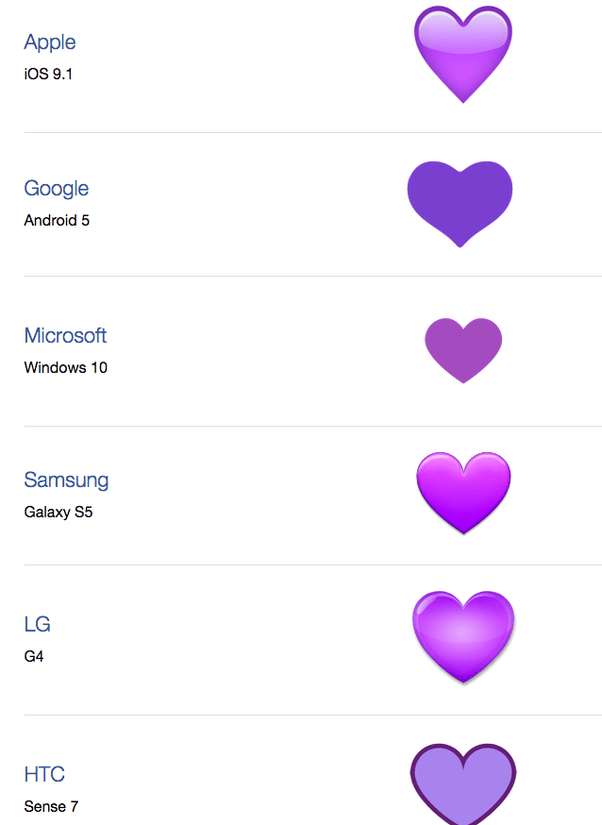This screenshot has height=825, width=602.
Task: Click the Microsoft Windows 10 heart emoji
Action: [x=463, y=350]
